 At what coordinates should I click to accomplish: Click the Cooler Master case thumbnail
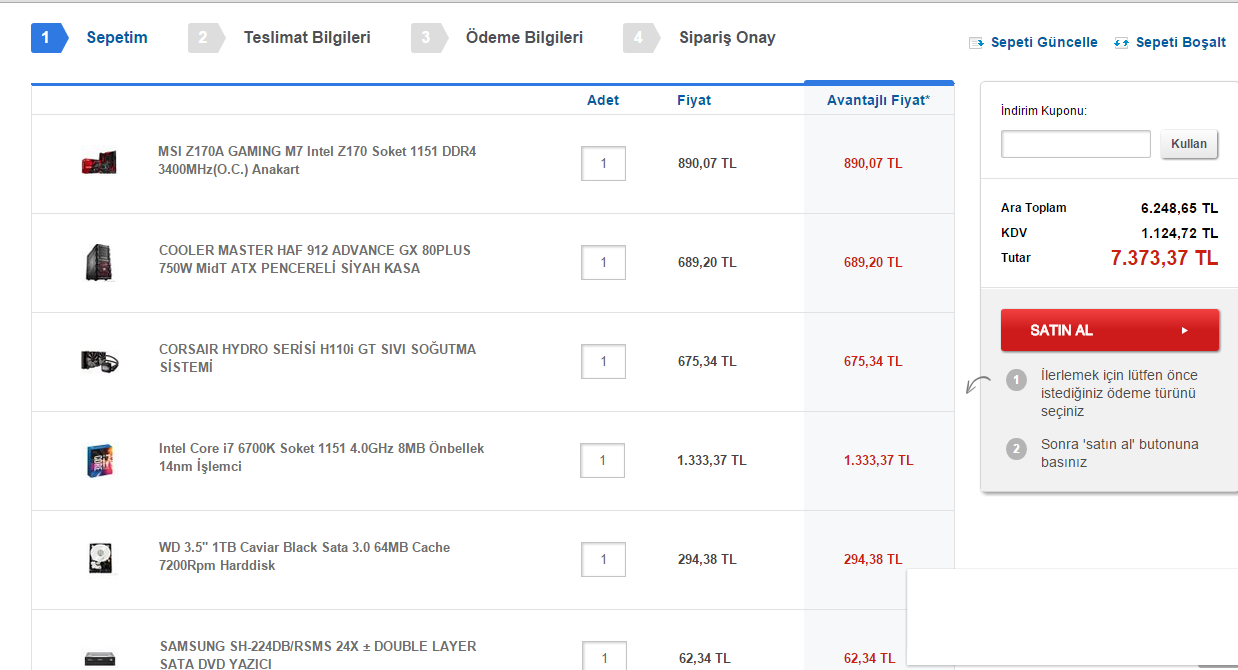[x=100, y=262]
